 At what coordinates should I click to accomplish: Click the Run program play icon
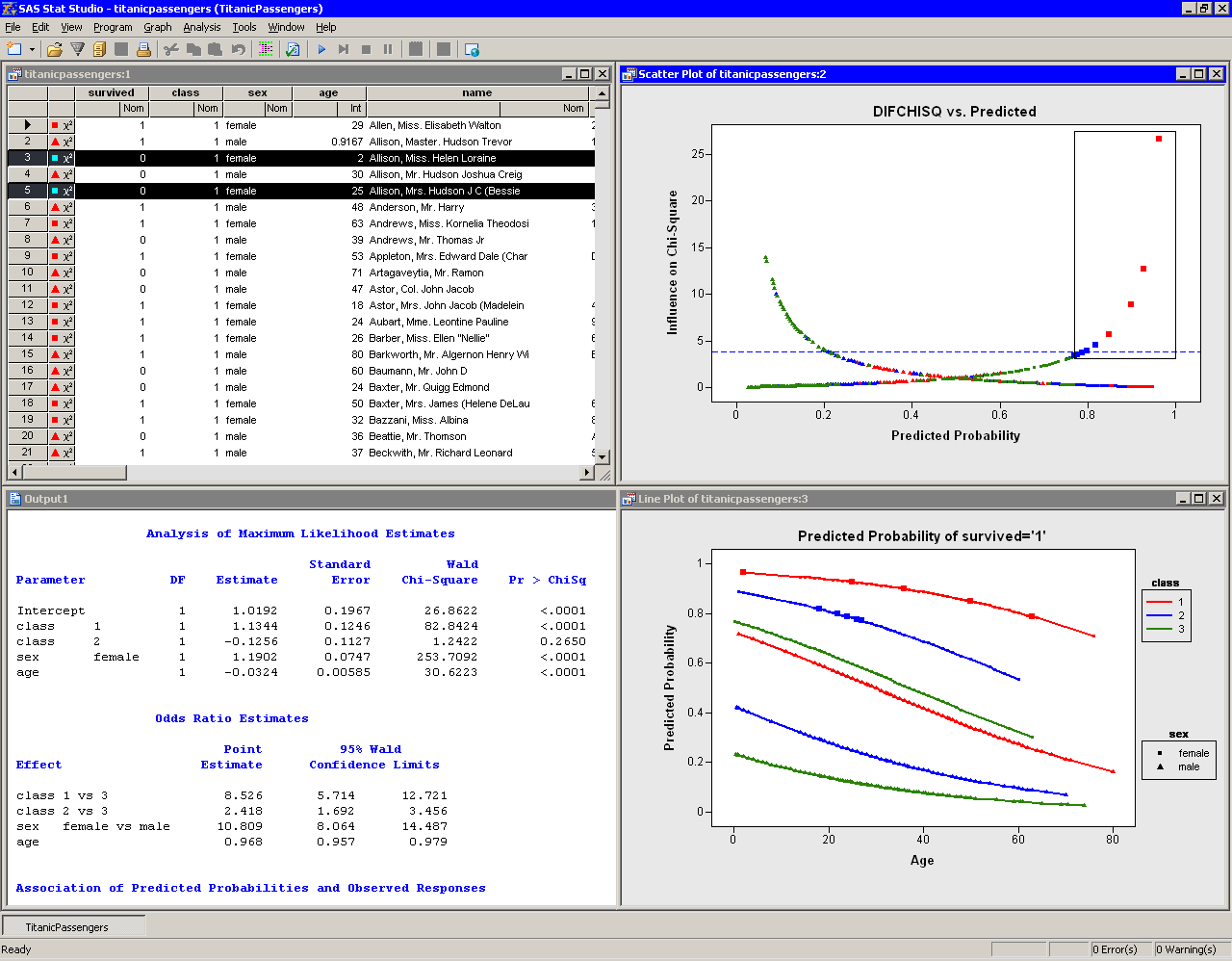[321, 48]
